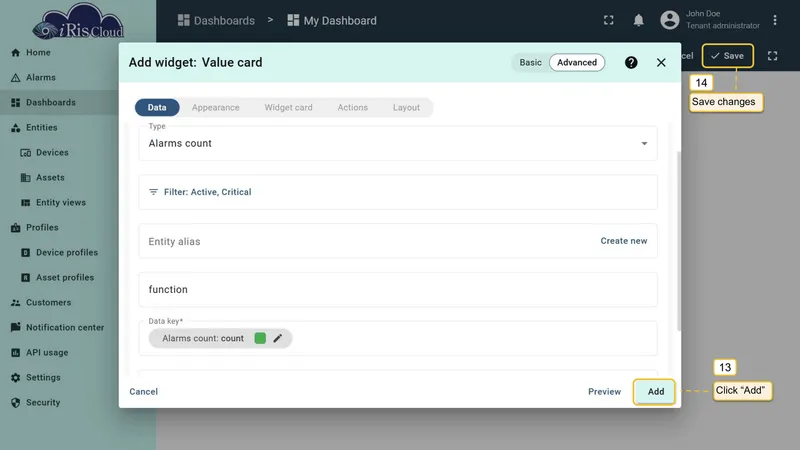Click the Security shield icon in sidebar
Image resolution: width=800 pixels, height=450 pixels.
15,403
